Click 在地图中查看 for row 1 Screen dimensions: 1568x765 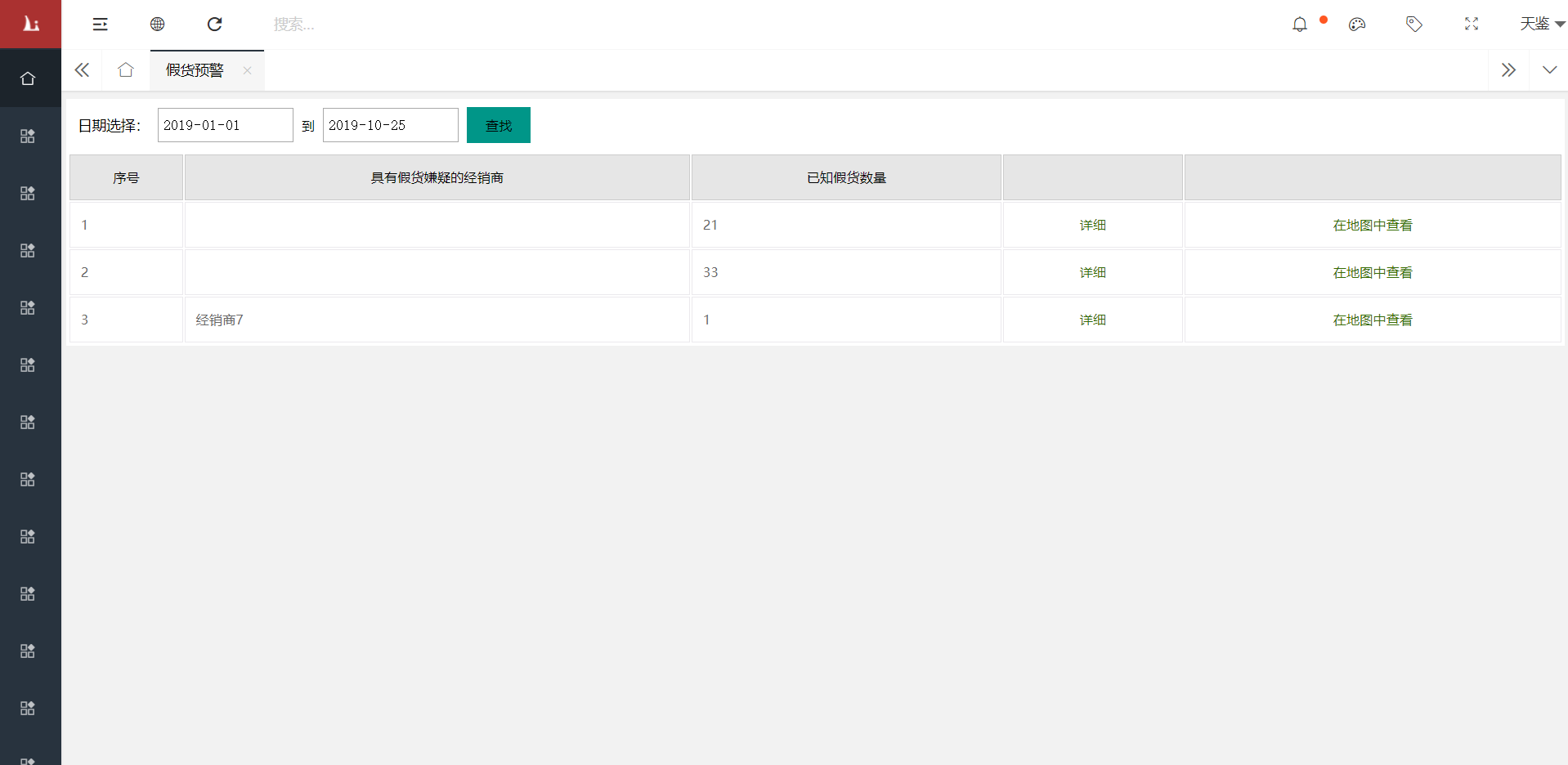click(x=1372, y=225)
